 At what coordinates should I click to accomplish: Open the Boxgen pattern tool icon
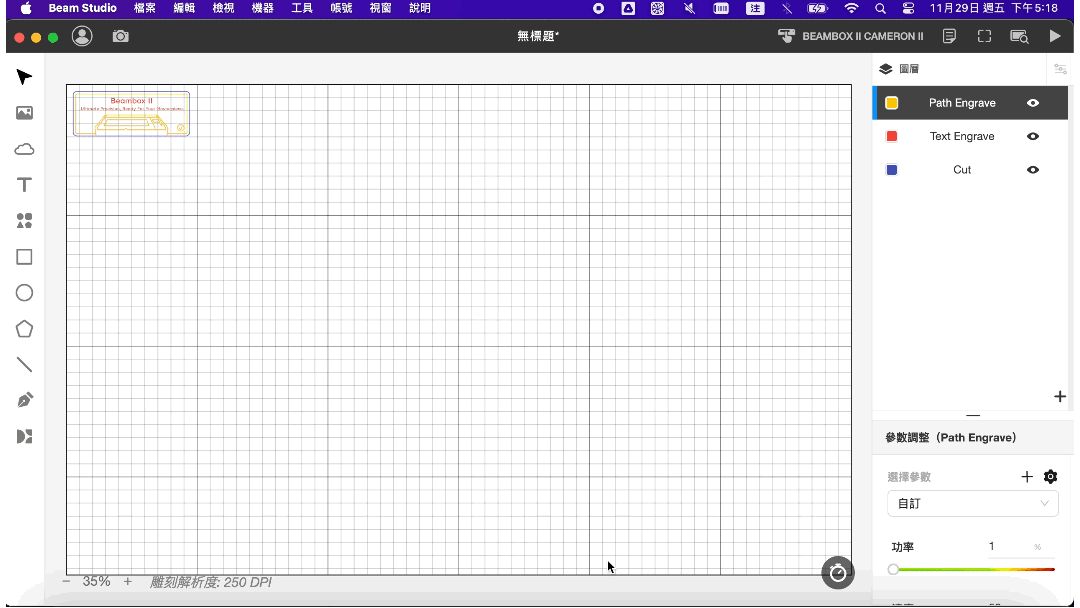(x=24, y=437)
